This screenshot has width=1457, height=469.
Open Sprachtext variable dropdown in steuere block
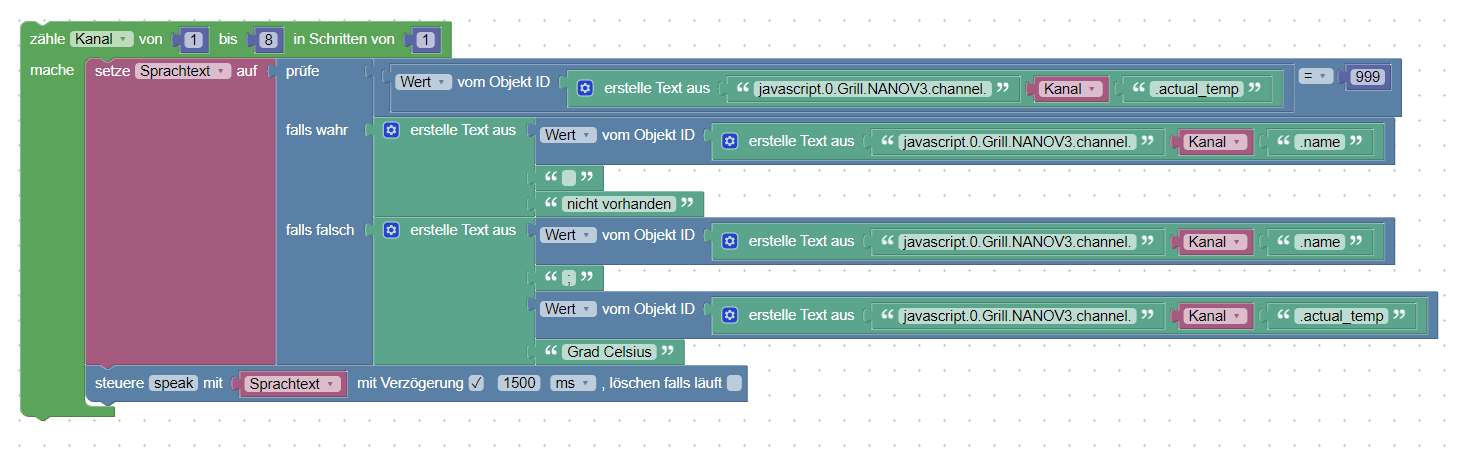tap(292, 384)
